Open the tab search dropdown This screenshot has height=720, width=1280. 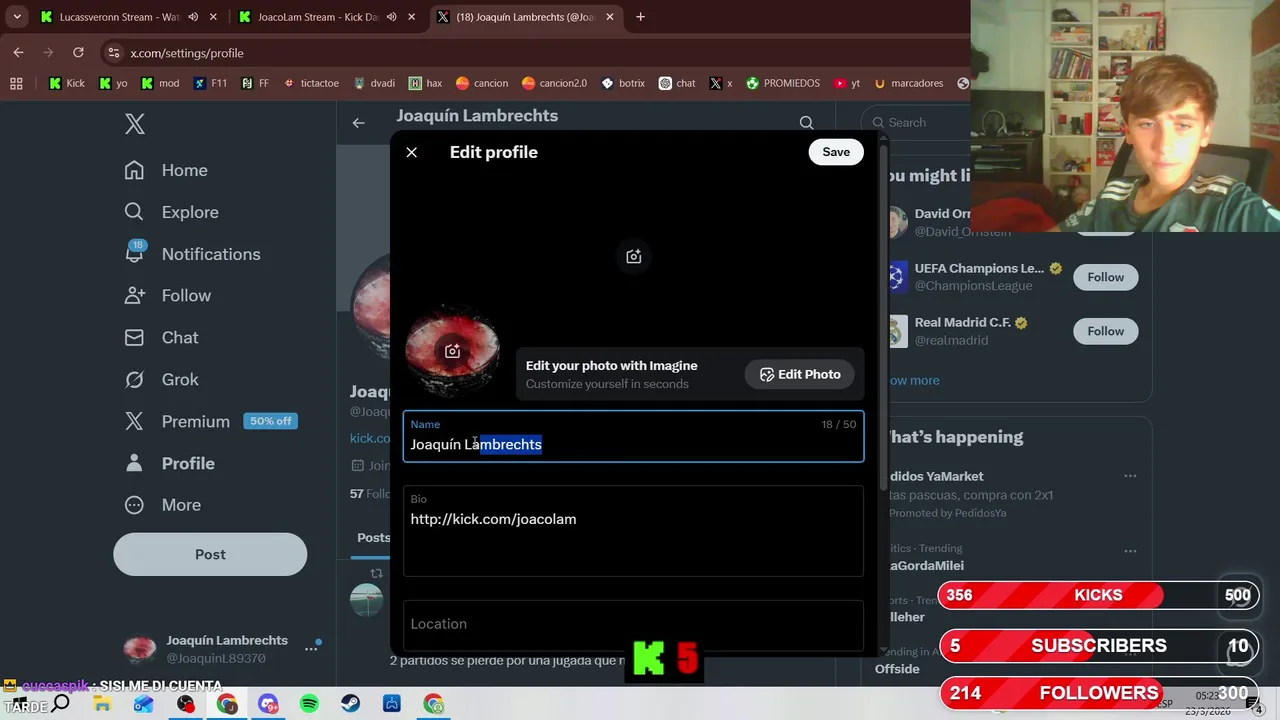[17, 17]
